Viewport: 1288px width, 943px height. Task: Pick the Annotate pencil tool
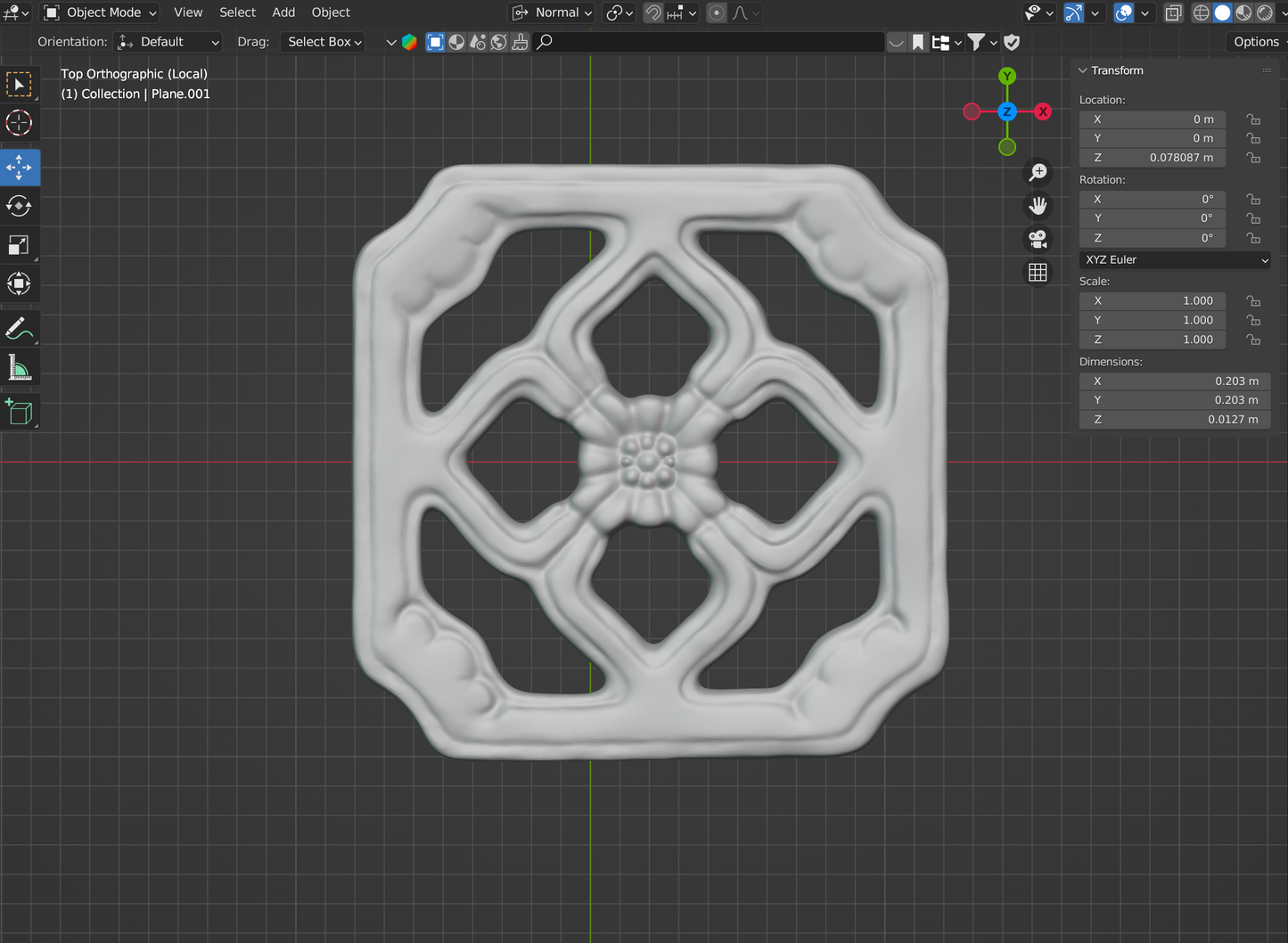tap(19, 328)
